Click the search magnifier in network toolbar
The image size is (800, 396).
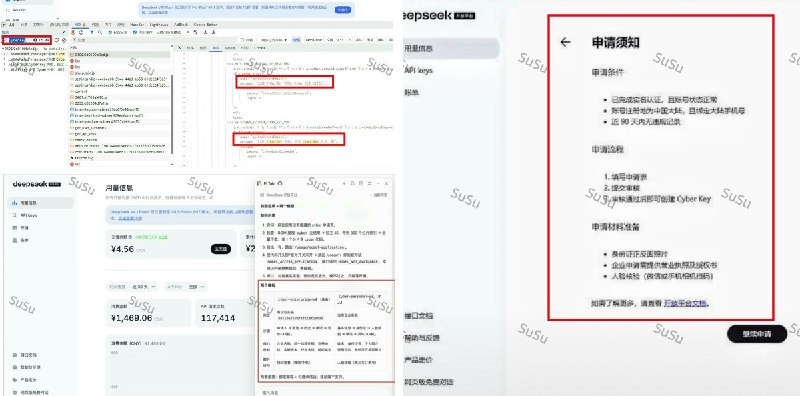100,33
